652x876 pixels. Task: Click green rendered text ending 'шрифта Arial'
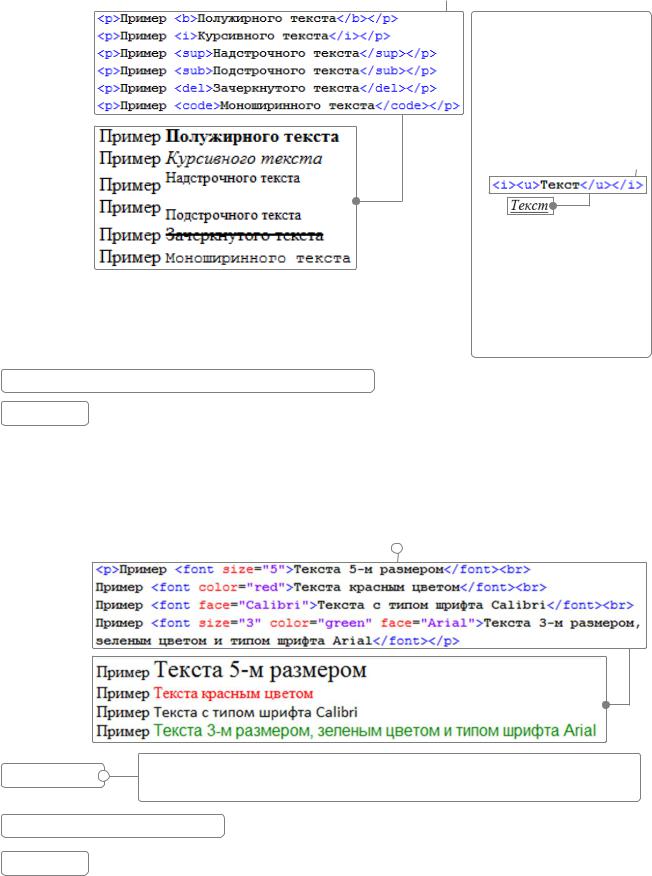pyautogui.click(x=375, y=731)
